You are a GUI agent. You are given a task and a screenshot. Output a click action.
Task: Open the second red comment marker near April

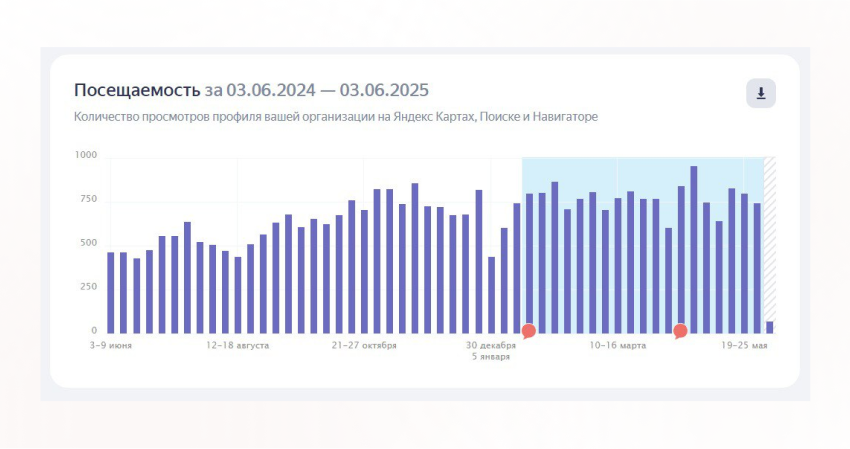tap(680, 331)
